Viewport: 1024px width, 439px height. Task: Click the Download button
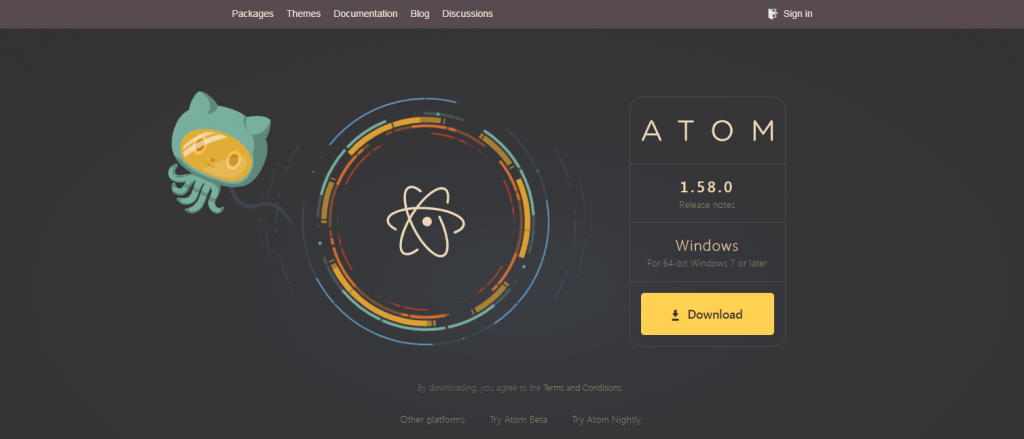(x=707, y=314)
